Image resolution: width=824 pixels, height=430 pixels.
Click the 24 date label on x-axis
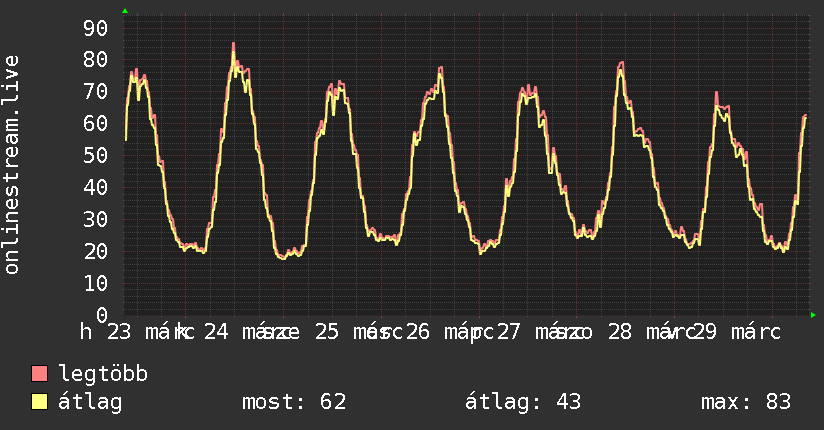tap(216, 332)
